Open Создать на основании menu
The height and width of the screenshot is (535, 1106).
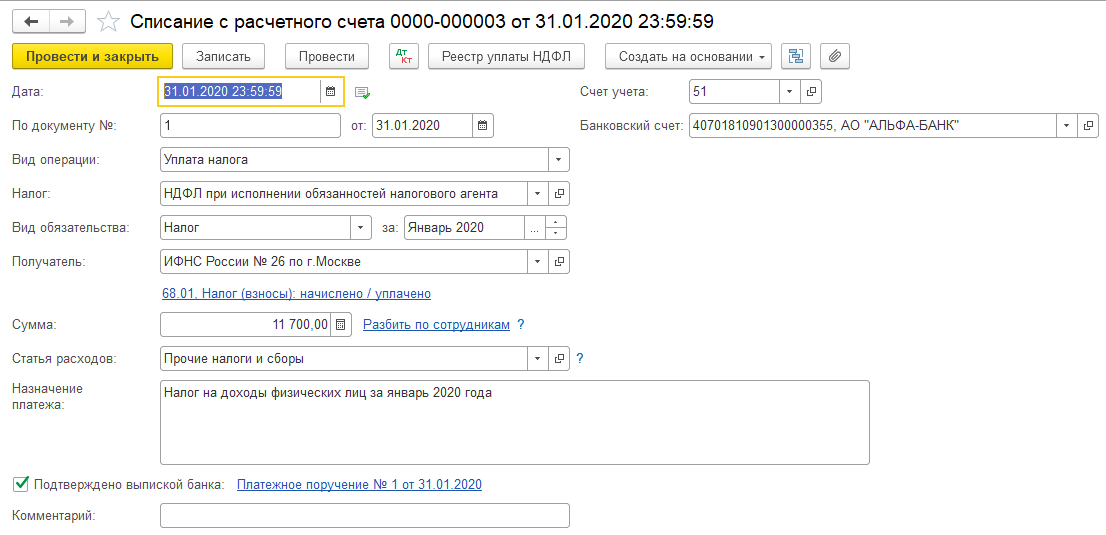click(694, 56)
